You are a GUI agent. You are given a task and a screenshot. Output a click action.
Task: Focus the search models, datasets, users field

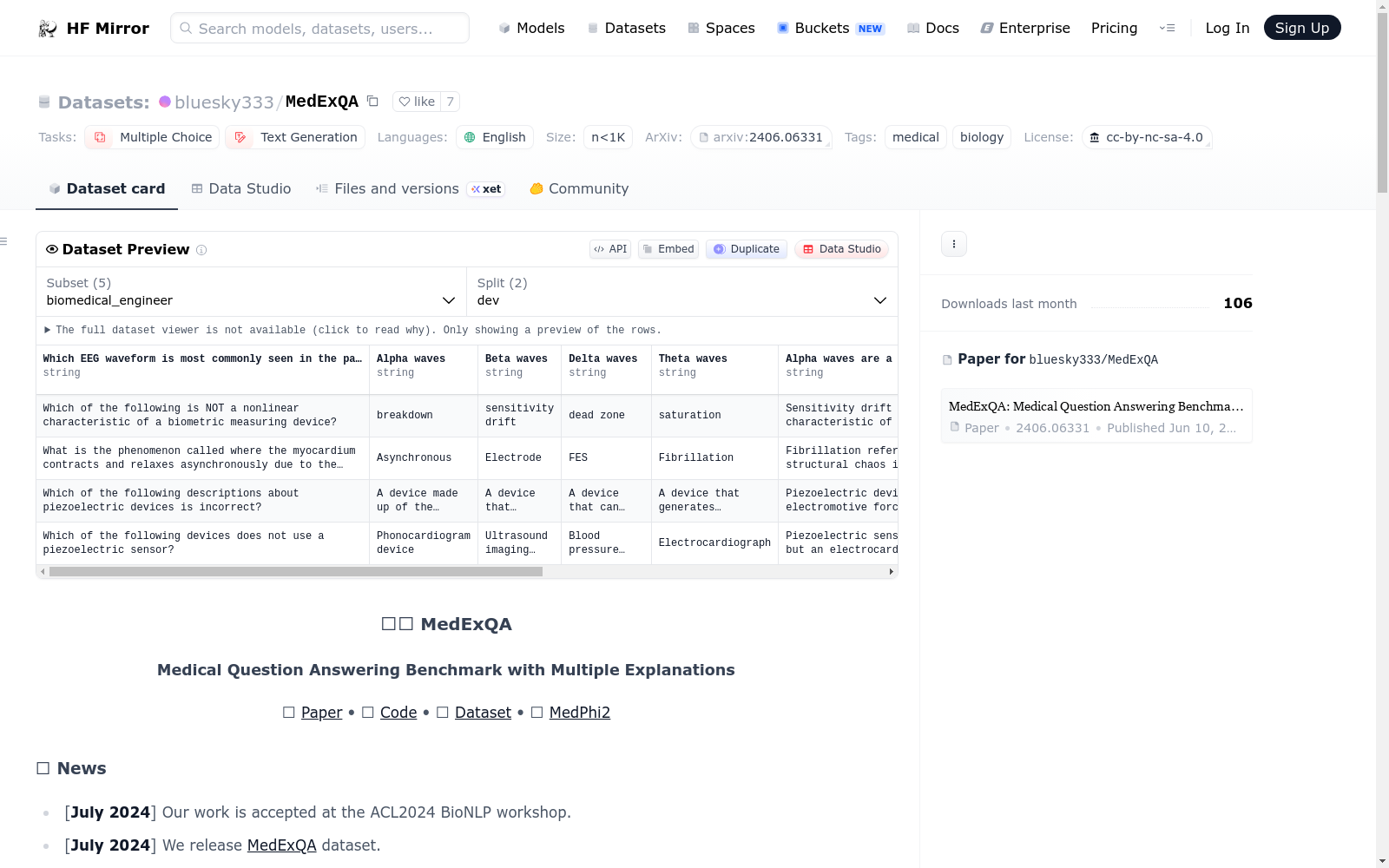[x=319, y=28]
